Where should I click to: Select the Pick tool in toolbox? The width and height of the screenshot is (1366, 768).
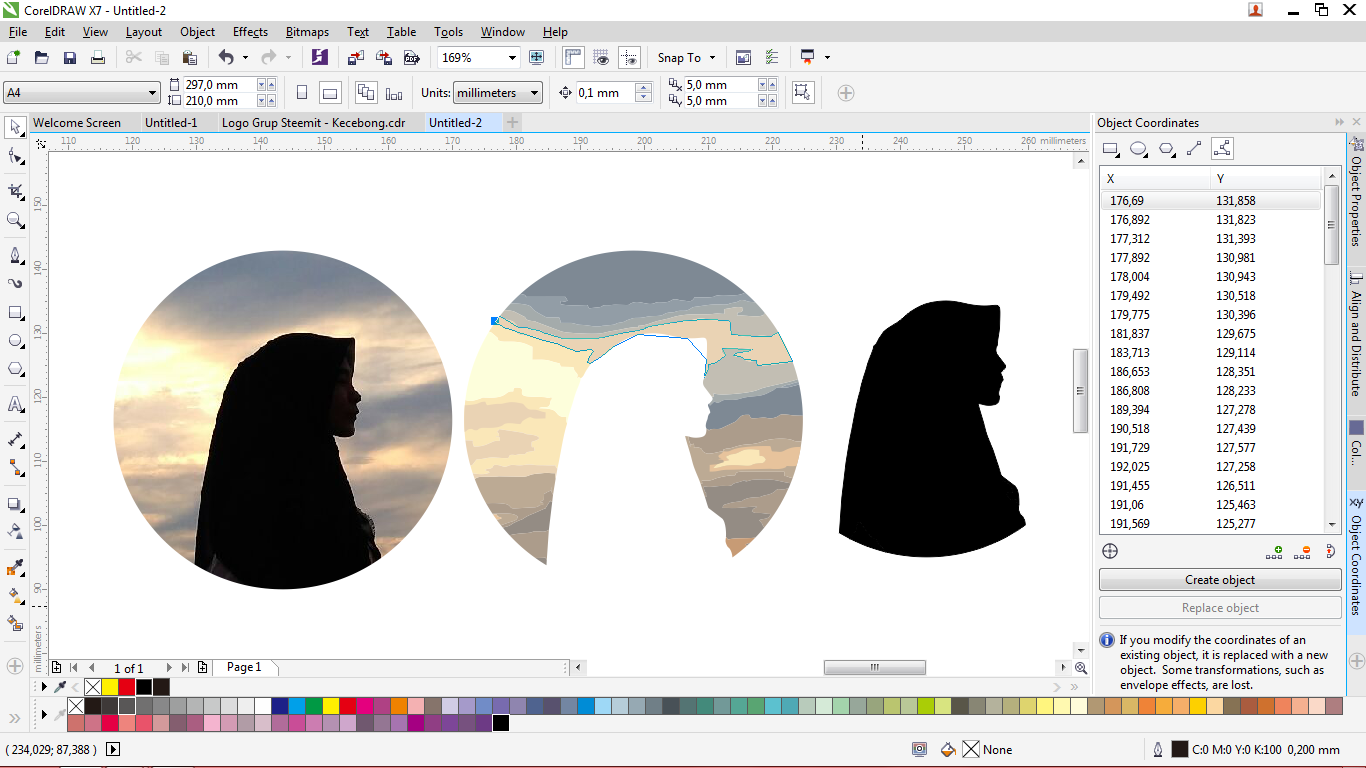click(x=15, y=127)
